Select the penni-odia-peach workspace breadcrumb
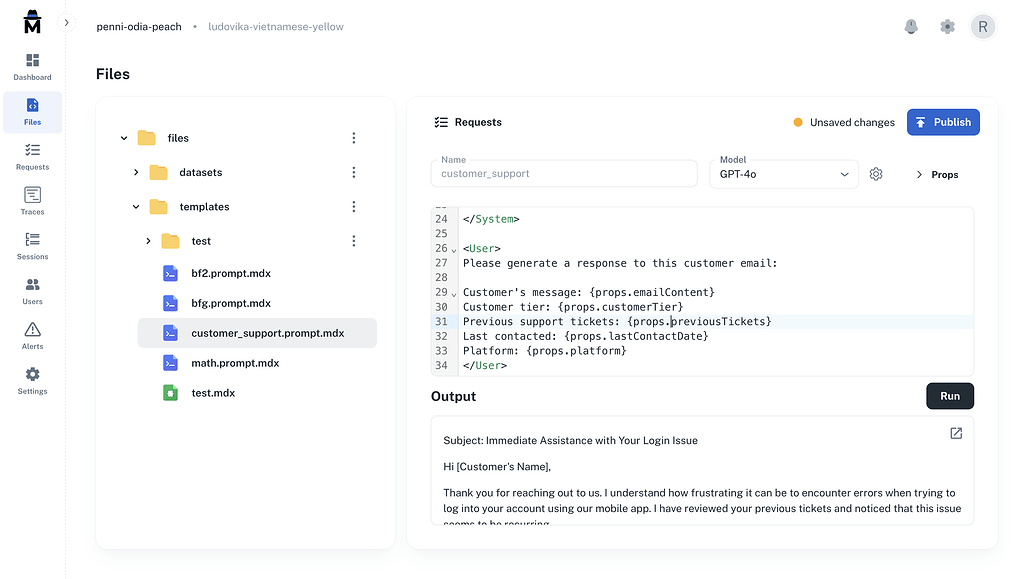The width and height of the screenshot is (1028, 579). click(x=139, y=27)
